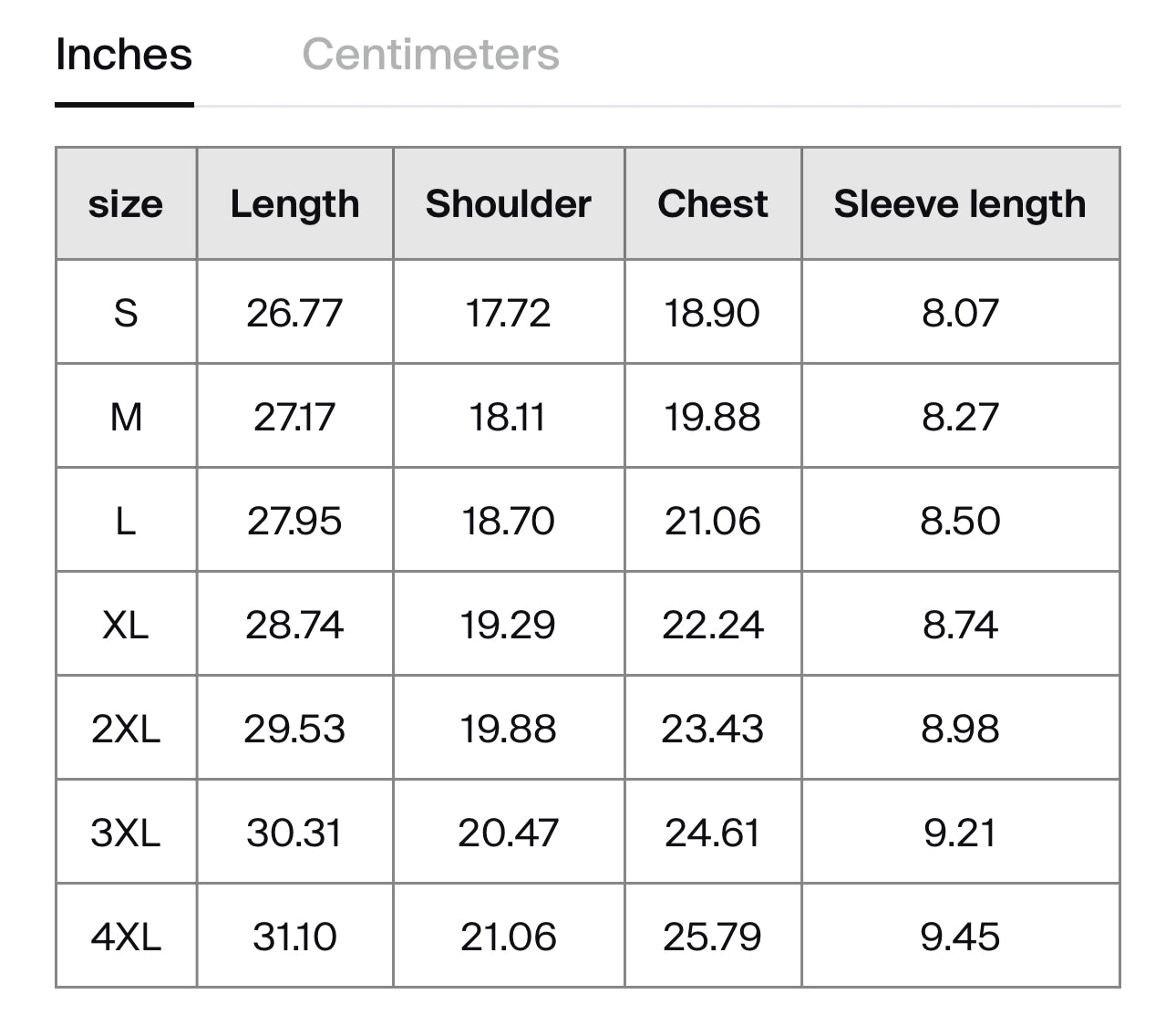Viewport: 1176px width, 1036px height.
Task: Select the XL size row label
Action: [x=126, y=625]
